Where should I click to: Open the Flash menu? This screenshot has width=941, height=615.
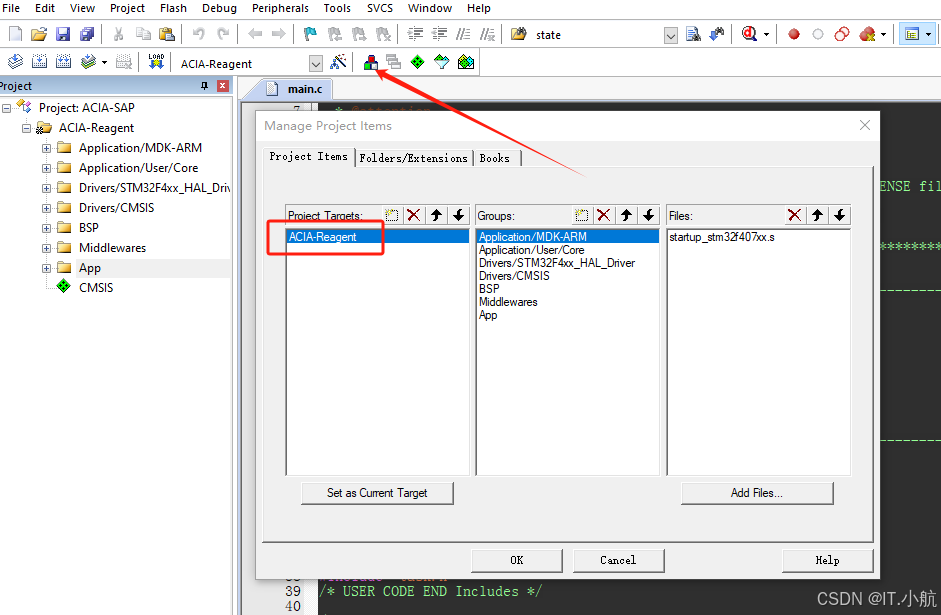click(173, 8)
